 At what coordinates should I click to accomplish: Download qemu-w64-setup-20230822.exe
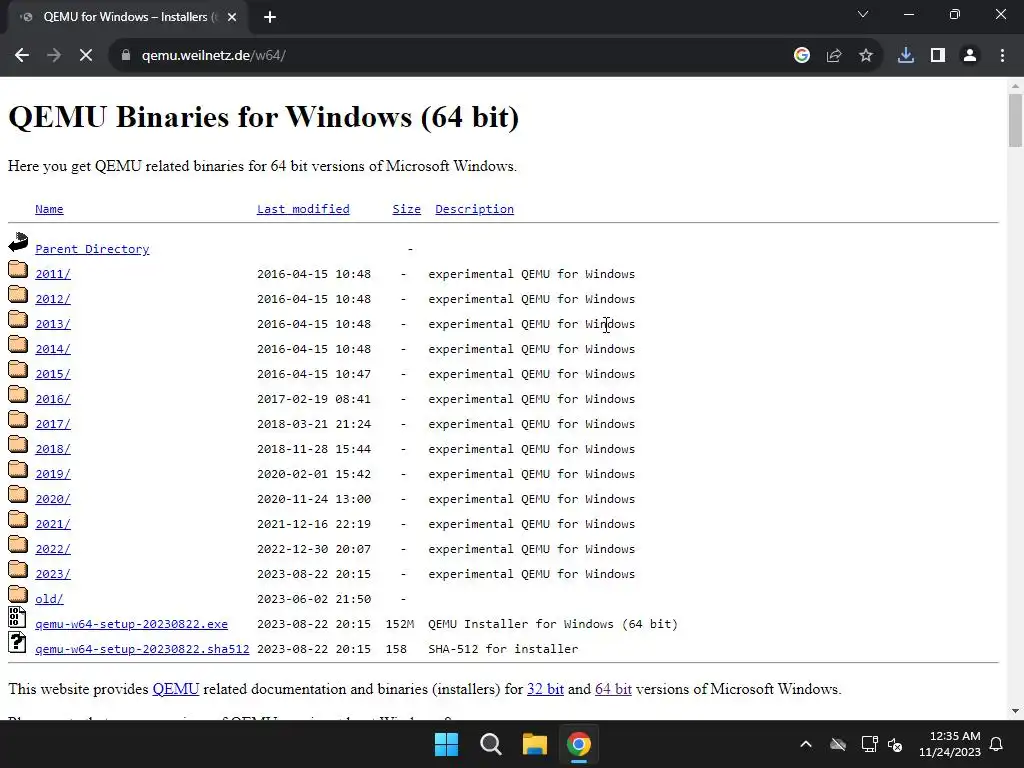click(131, 624)
